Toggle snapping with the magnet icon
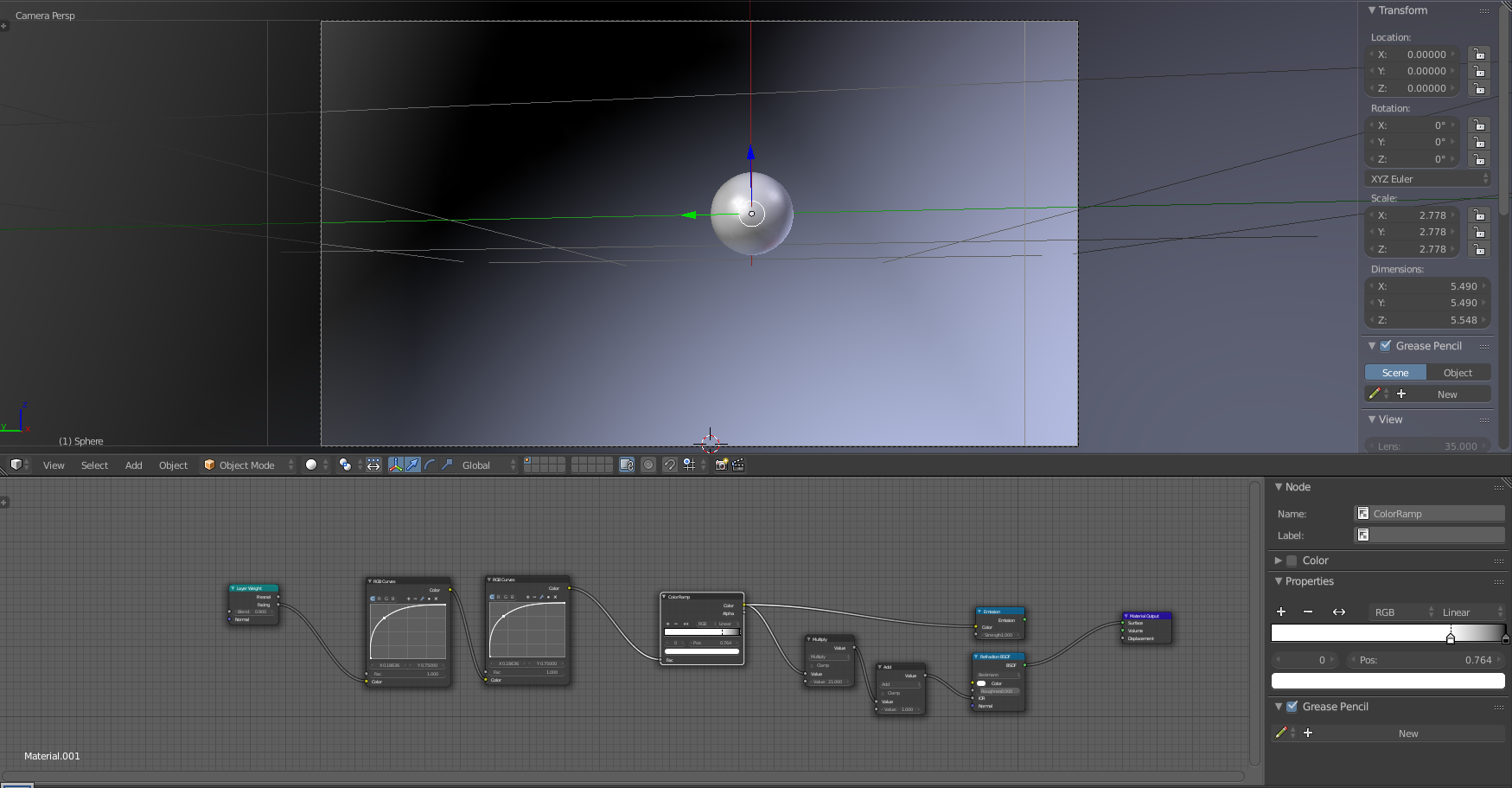The height and width of the screenshot is (788, 1512). pos(669,464)
